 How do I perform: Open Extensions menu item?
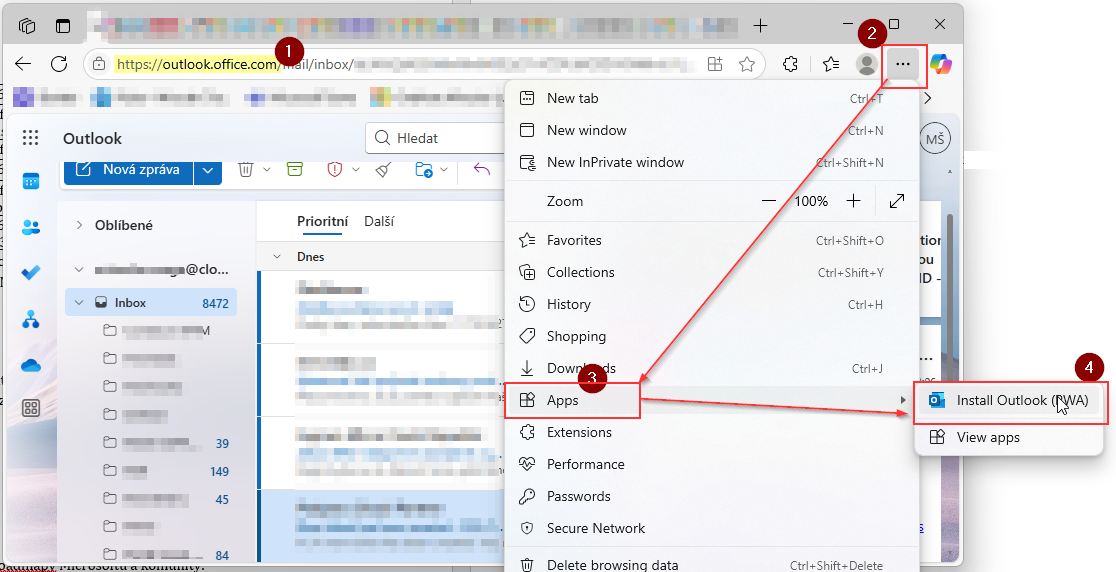(x=714, y=433)
